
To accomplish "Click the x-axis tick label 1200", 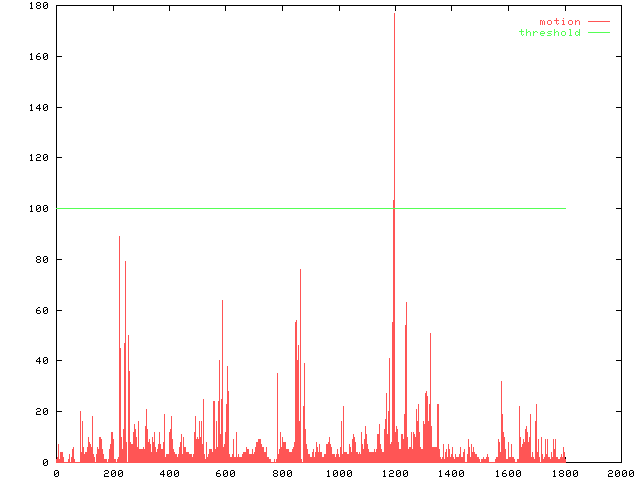I will point(394,474).
